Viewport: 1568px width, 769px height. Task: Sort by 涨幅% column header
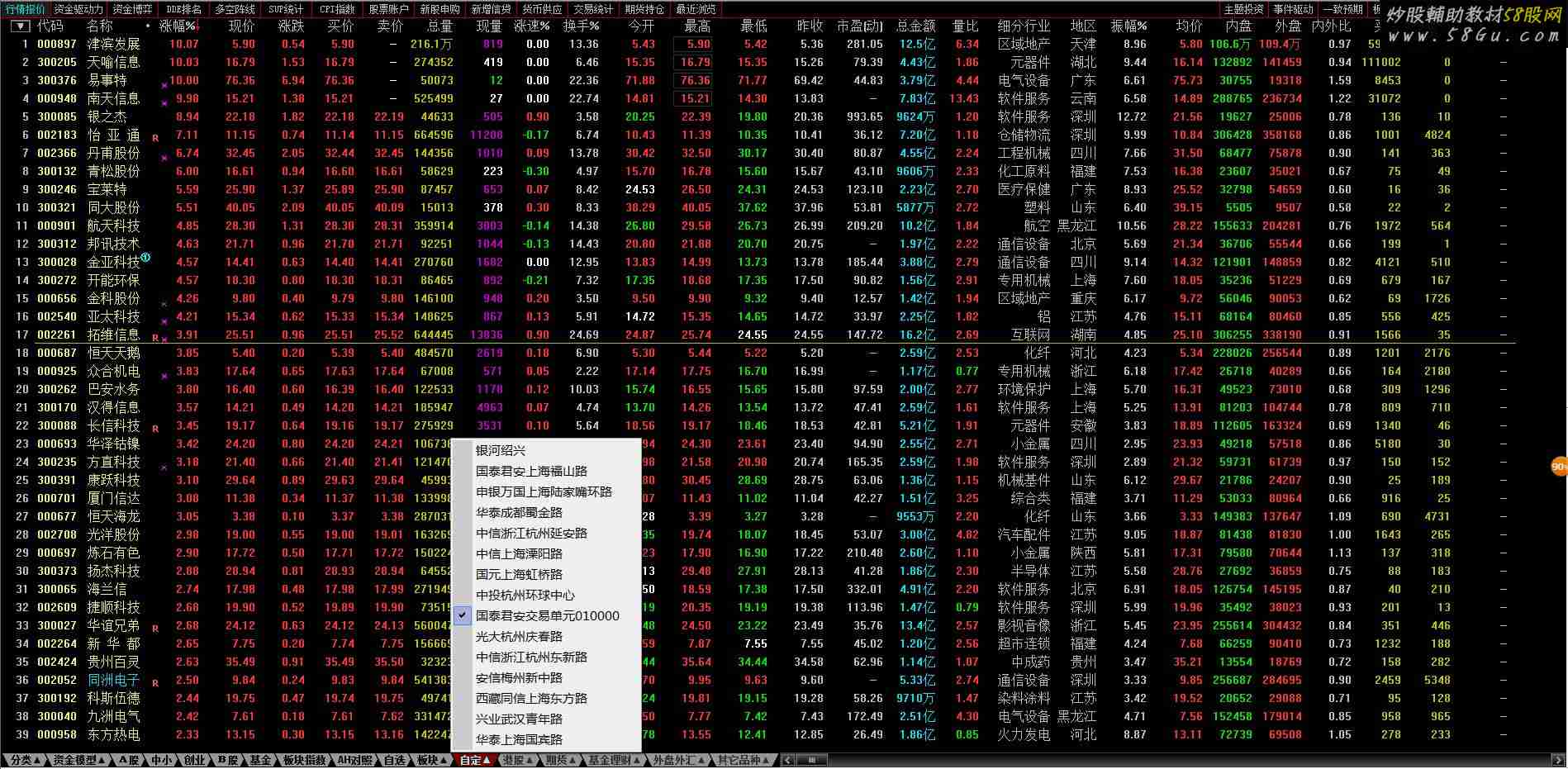(x=179, y=26)
